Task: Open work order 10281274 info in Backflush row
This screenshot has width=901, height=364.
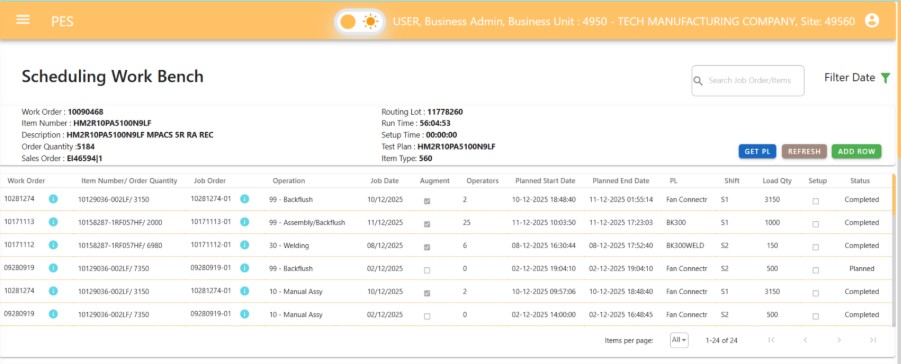Action: 53,199
